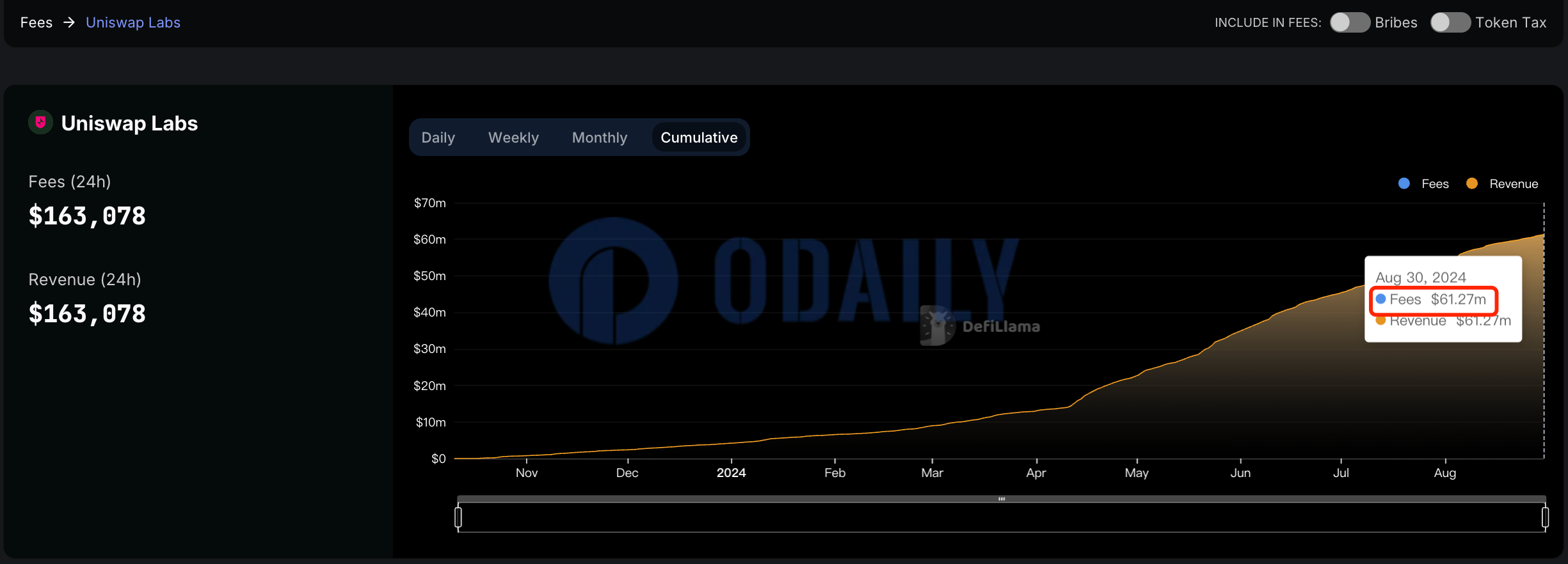Click the grip bar atop the range selector
The height and width of the screenshot is (564, 1568).
pos(1002,499)
